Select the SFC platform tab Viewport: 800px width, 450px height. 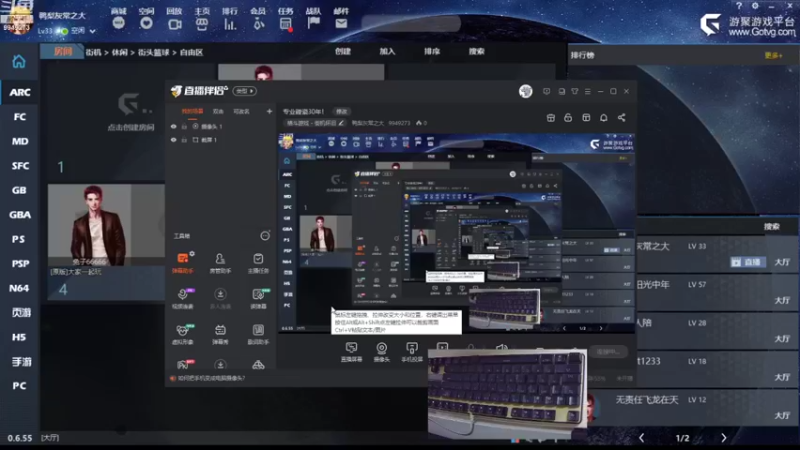click(x=20, y=166)
